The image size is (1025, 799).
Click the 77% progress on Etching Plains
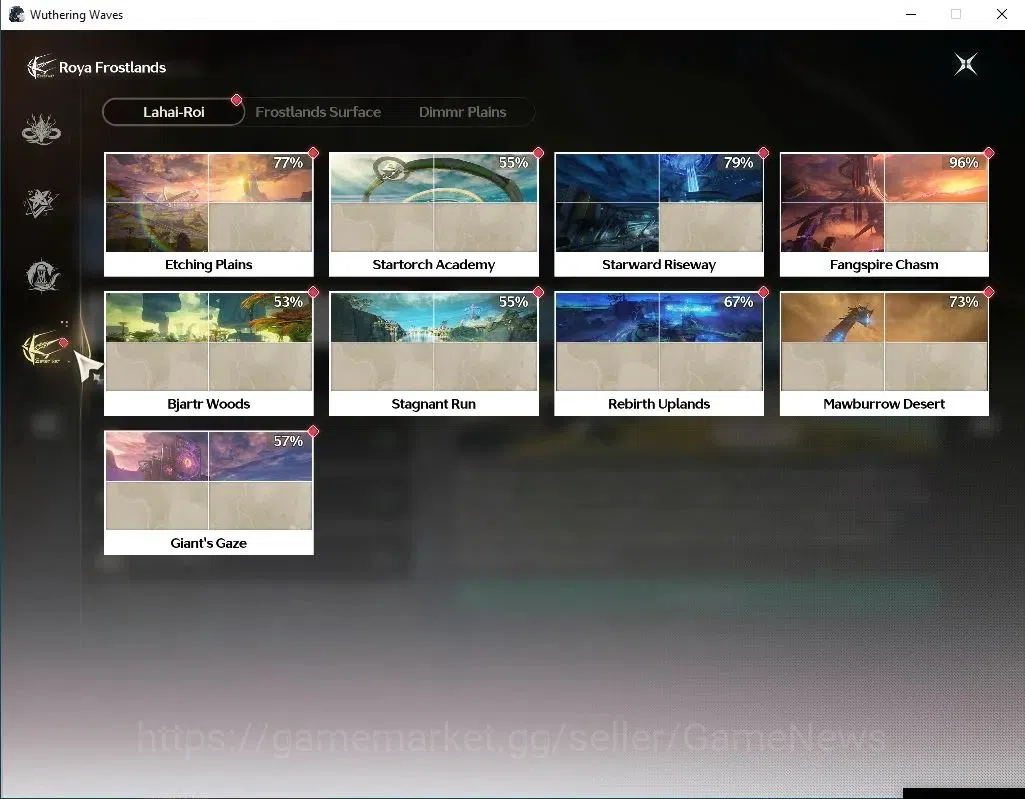pyautogui.click(x=288, y=163)
